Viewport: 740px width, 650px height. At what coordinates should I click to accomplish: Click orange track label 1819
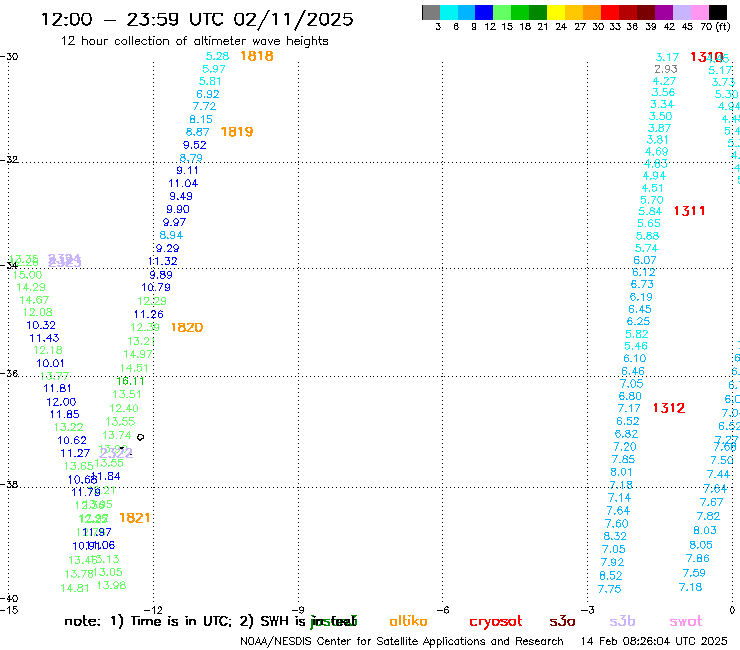pyautogui.click(x=237, y=132)
